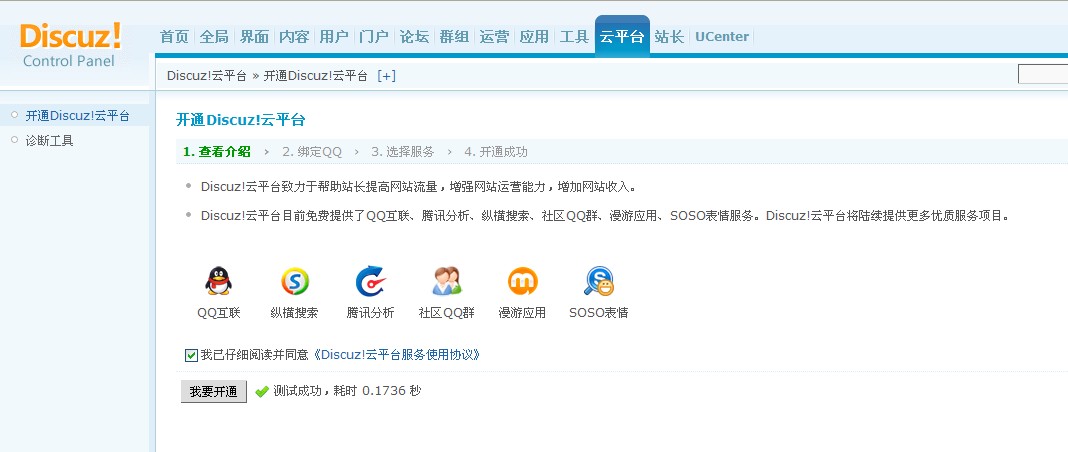Select the active 云平台 tab
This screenshot has width=1068, height=452.
(x=622, y=36)
